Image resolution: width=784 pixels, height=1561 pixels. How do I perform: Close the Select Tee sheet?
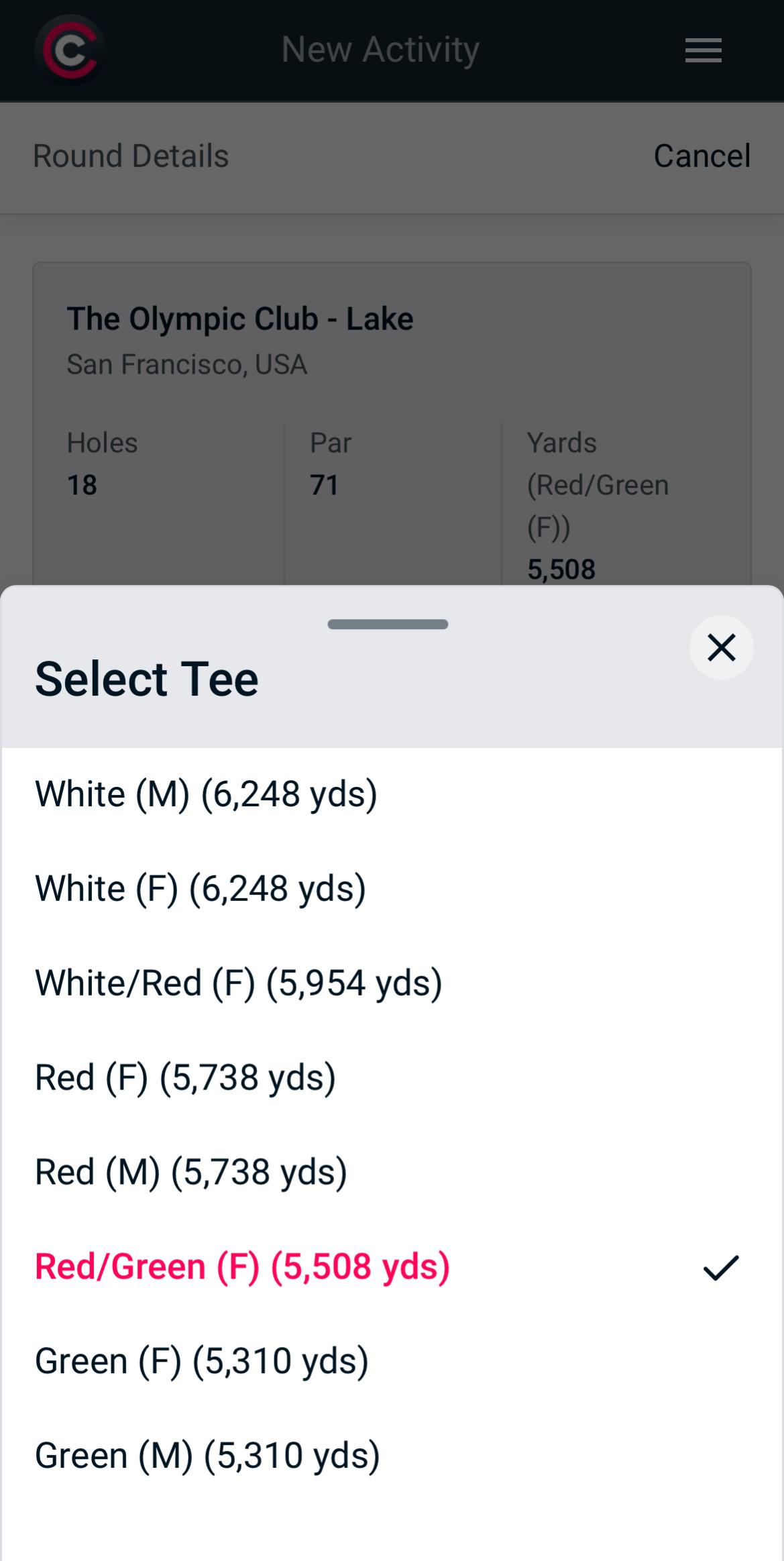(x=721, y=647)
